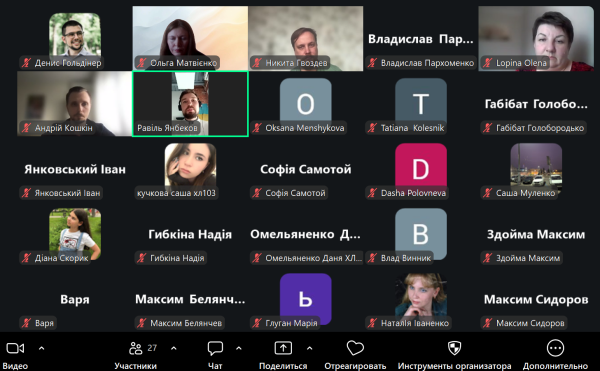Select the active speaker tile Равіль Янбеков
The width and height of the screenshot is (600, 371).
190,104
